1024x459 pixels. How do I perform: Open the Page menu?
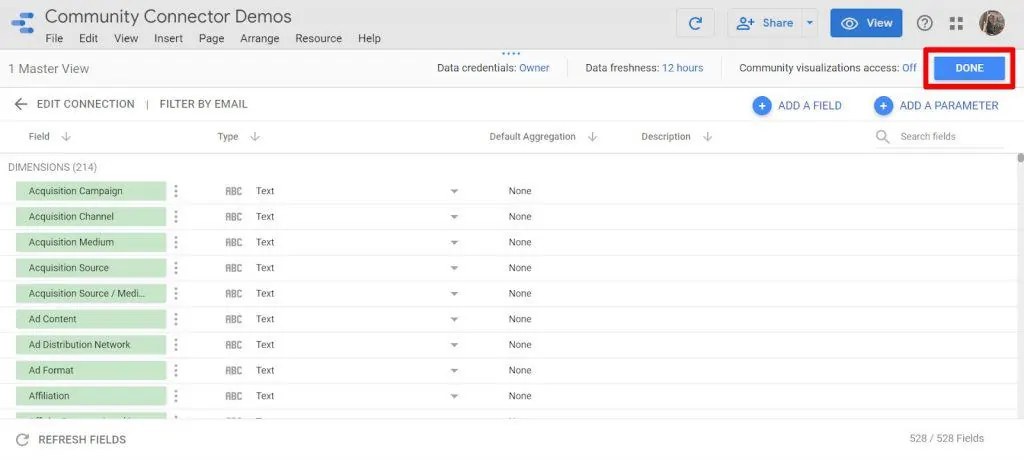pyautogui.click(x=212, y=39)
